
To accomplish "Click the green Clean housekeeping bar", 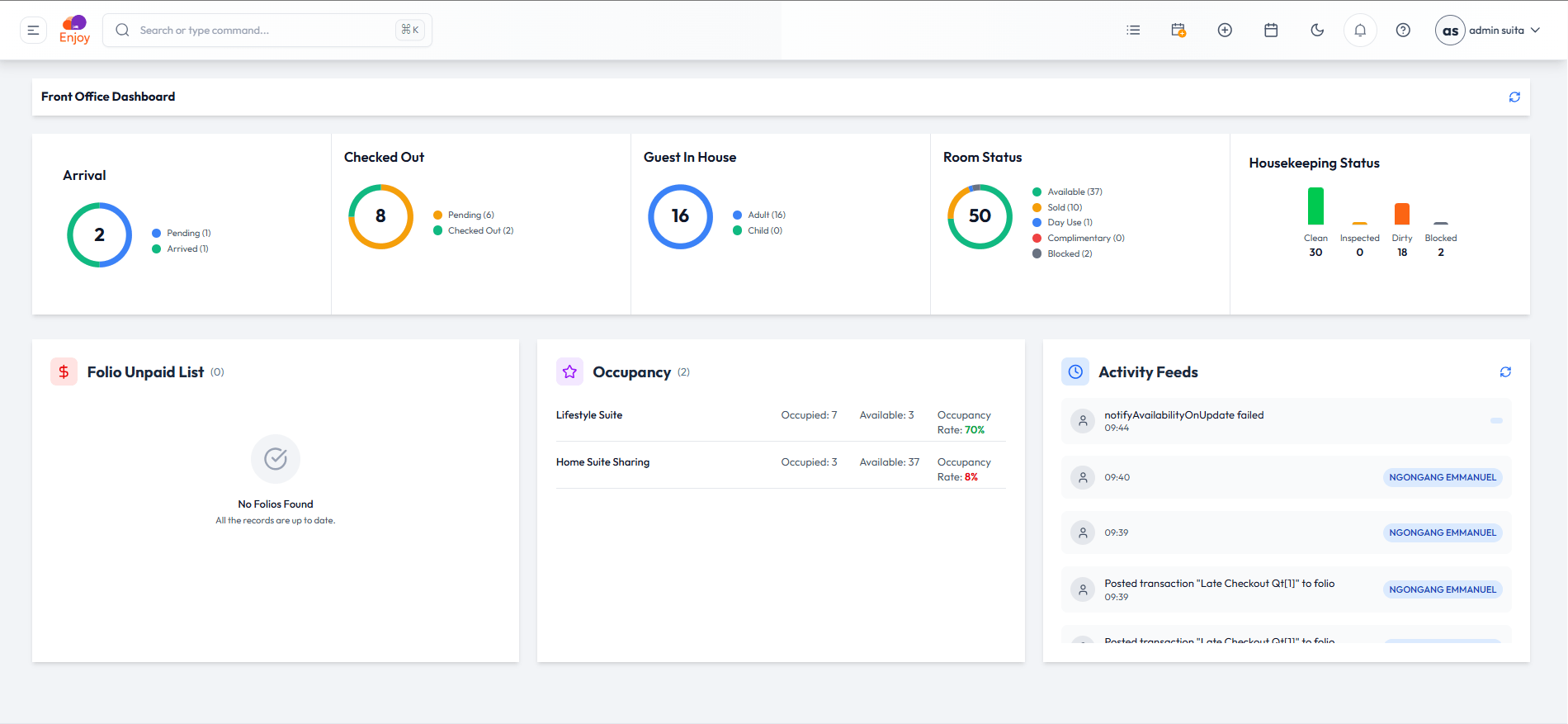I will pyautogui.click(x=1315, y=206).
